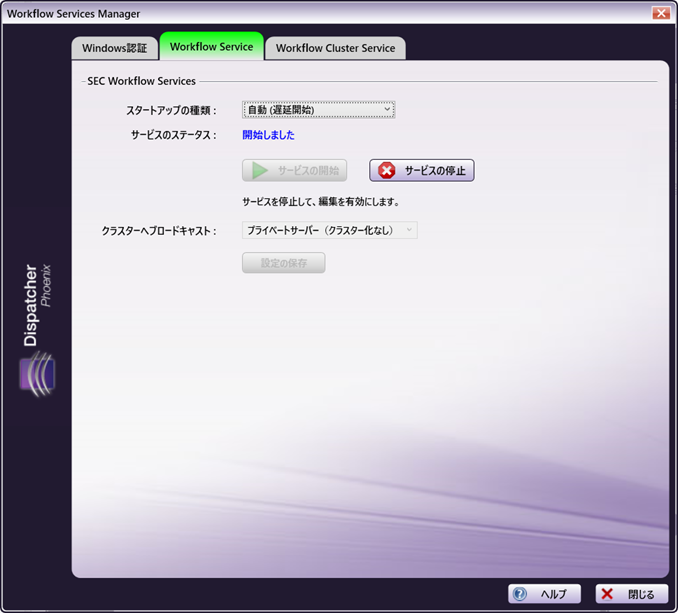Image resolution: width=678 pixels, height=613 pixels.
Task: Click the grayed サービスの開始 button
Action: click(x=294, y=170)
